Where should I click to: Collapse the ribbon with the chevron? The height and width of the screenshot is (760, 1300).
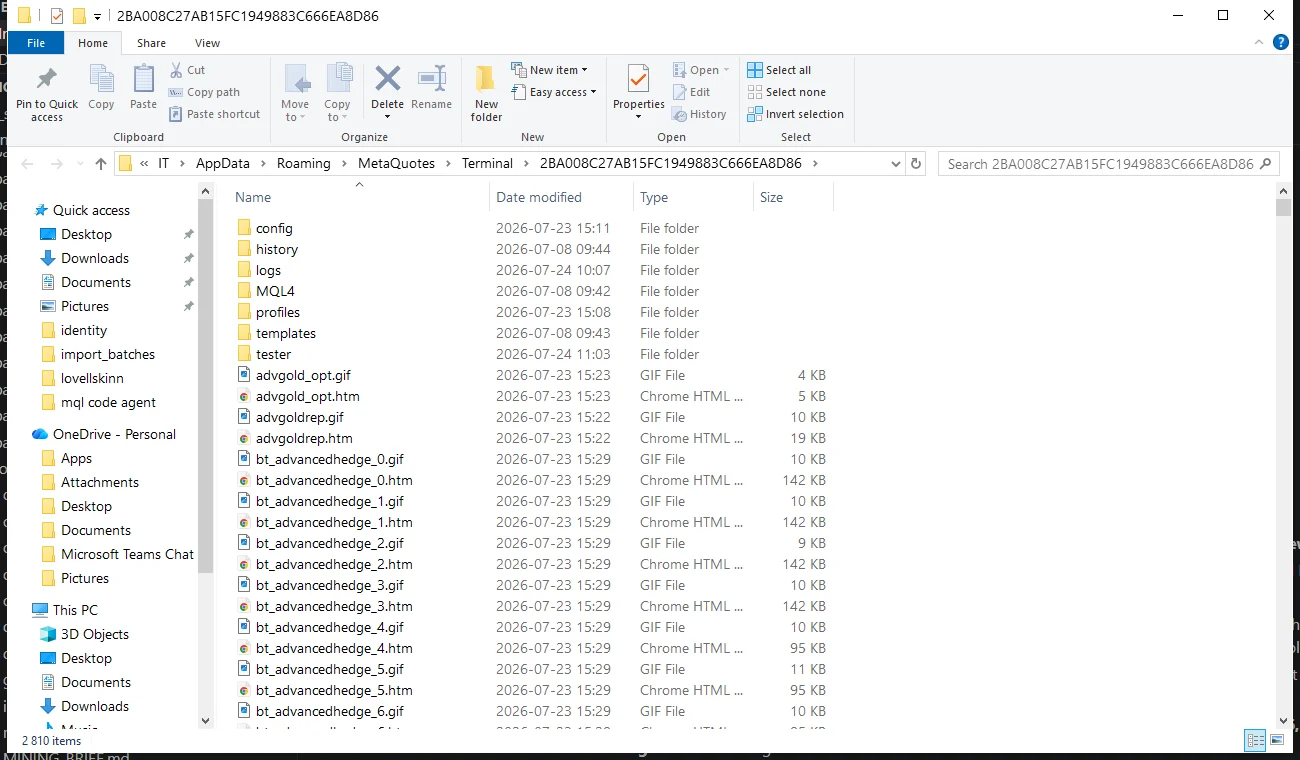coord(1260,43)
